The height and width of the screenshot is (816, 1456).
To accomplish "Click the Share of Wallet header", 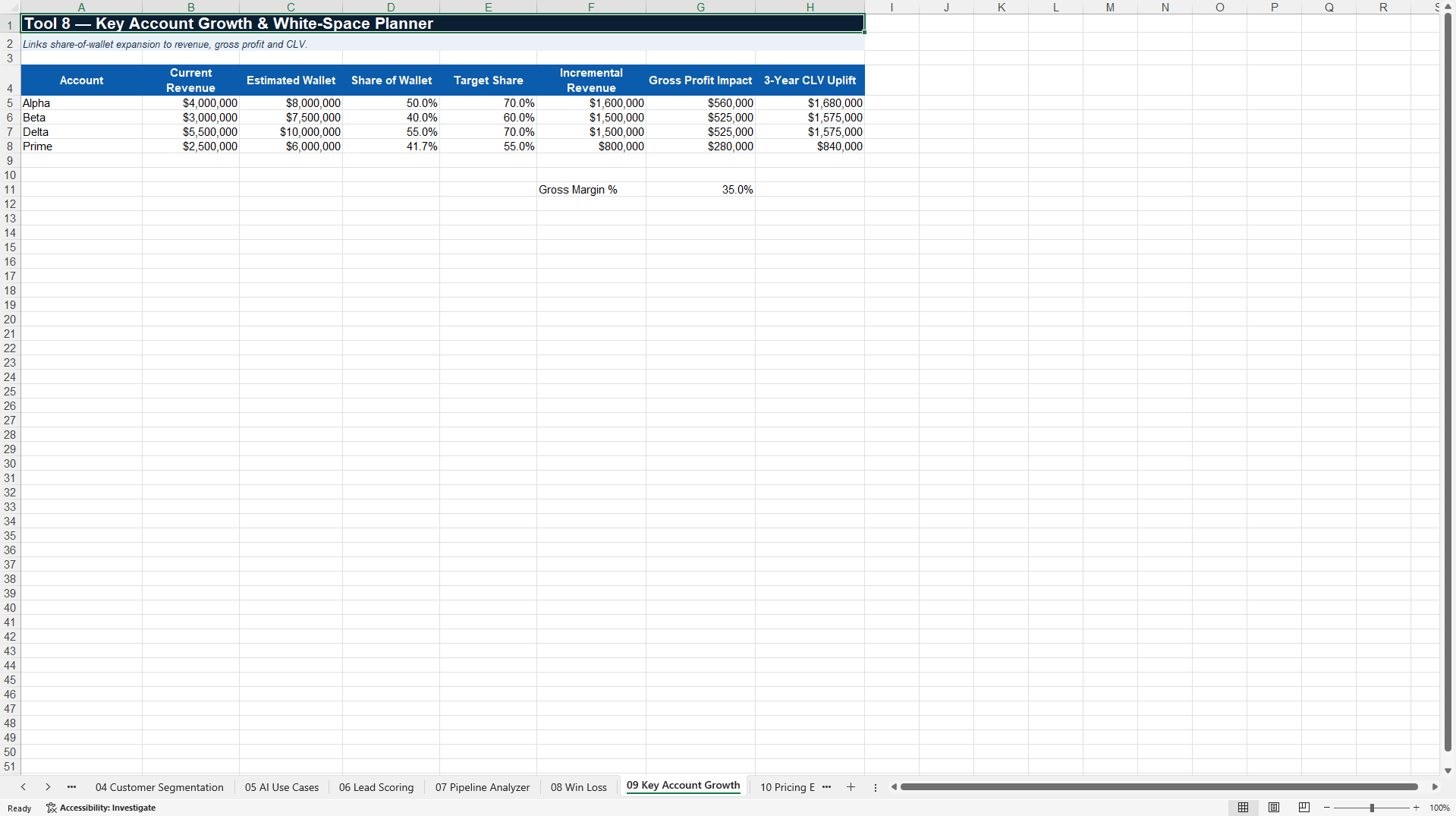I will 391,80.
